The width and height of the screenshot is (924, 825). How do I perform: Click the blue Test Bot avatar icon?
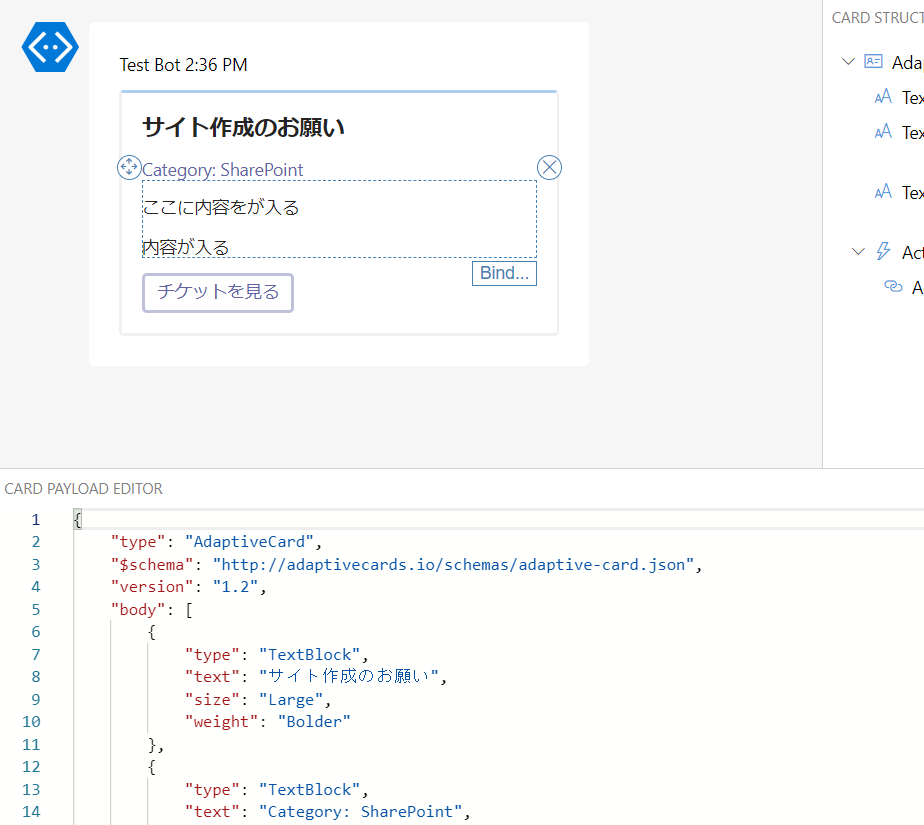(x=50, y=47)
